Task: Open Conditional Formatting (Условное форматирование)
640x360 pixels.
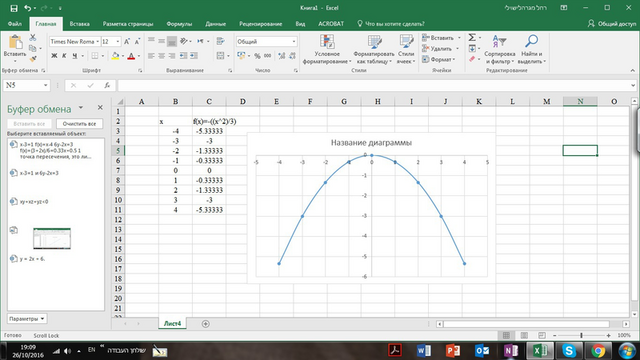Action: point(327,49)
